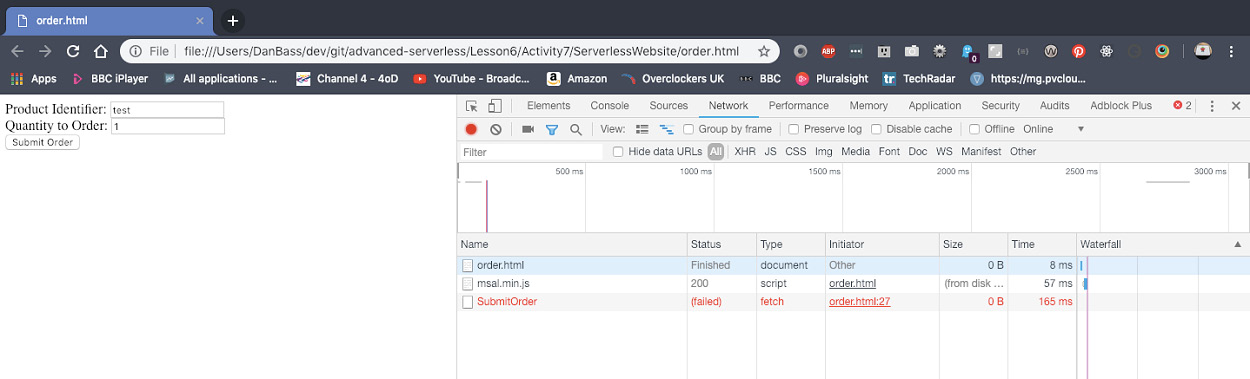Open the browser home page icon
This screenshot has width=1250, height=379.
click(x=100, y=51)
